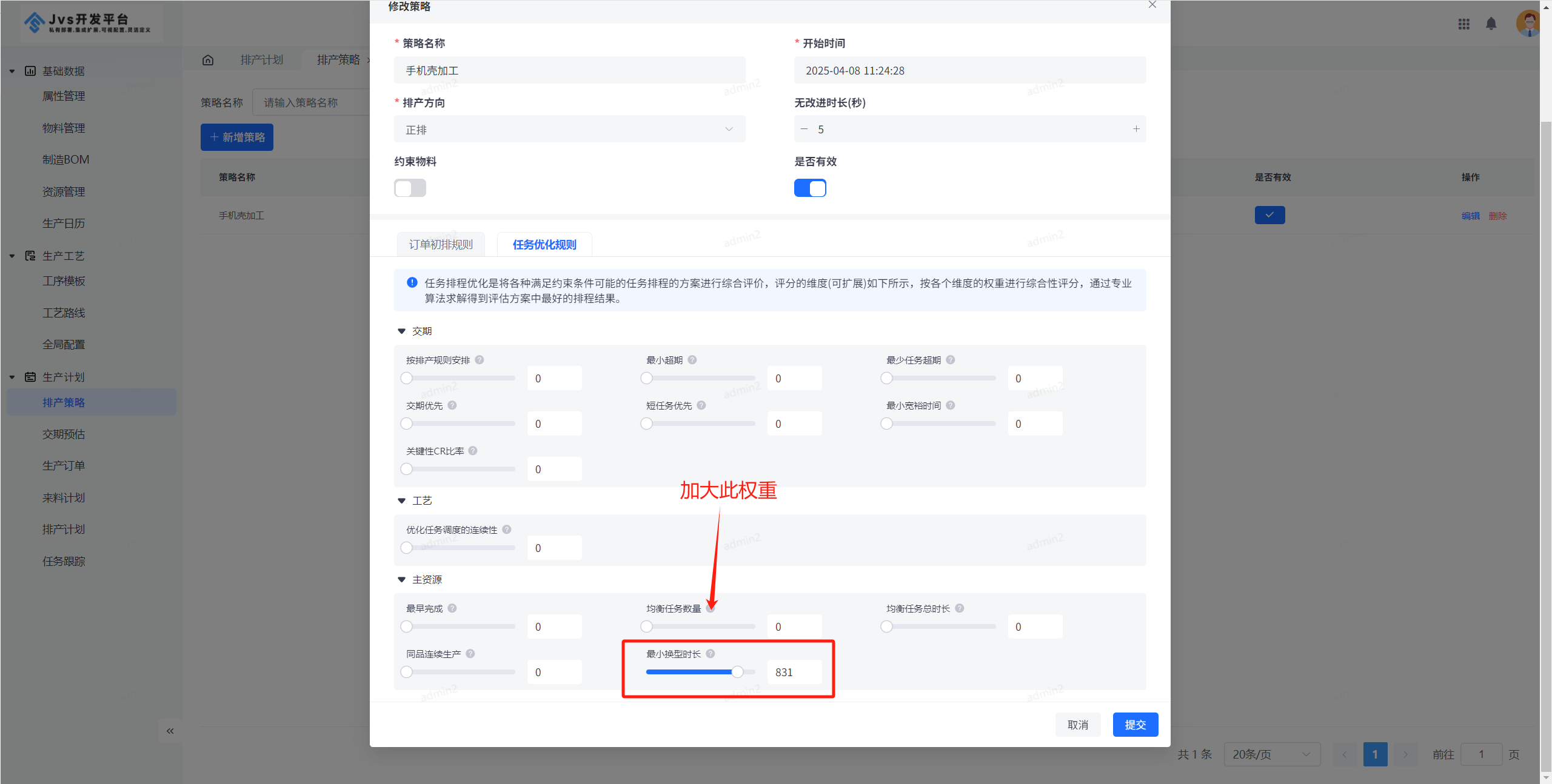Select 任务跟踪 in the sidebar menu
Viewport: 1552px width, 784px height.
63,560
